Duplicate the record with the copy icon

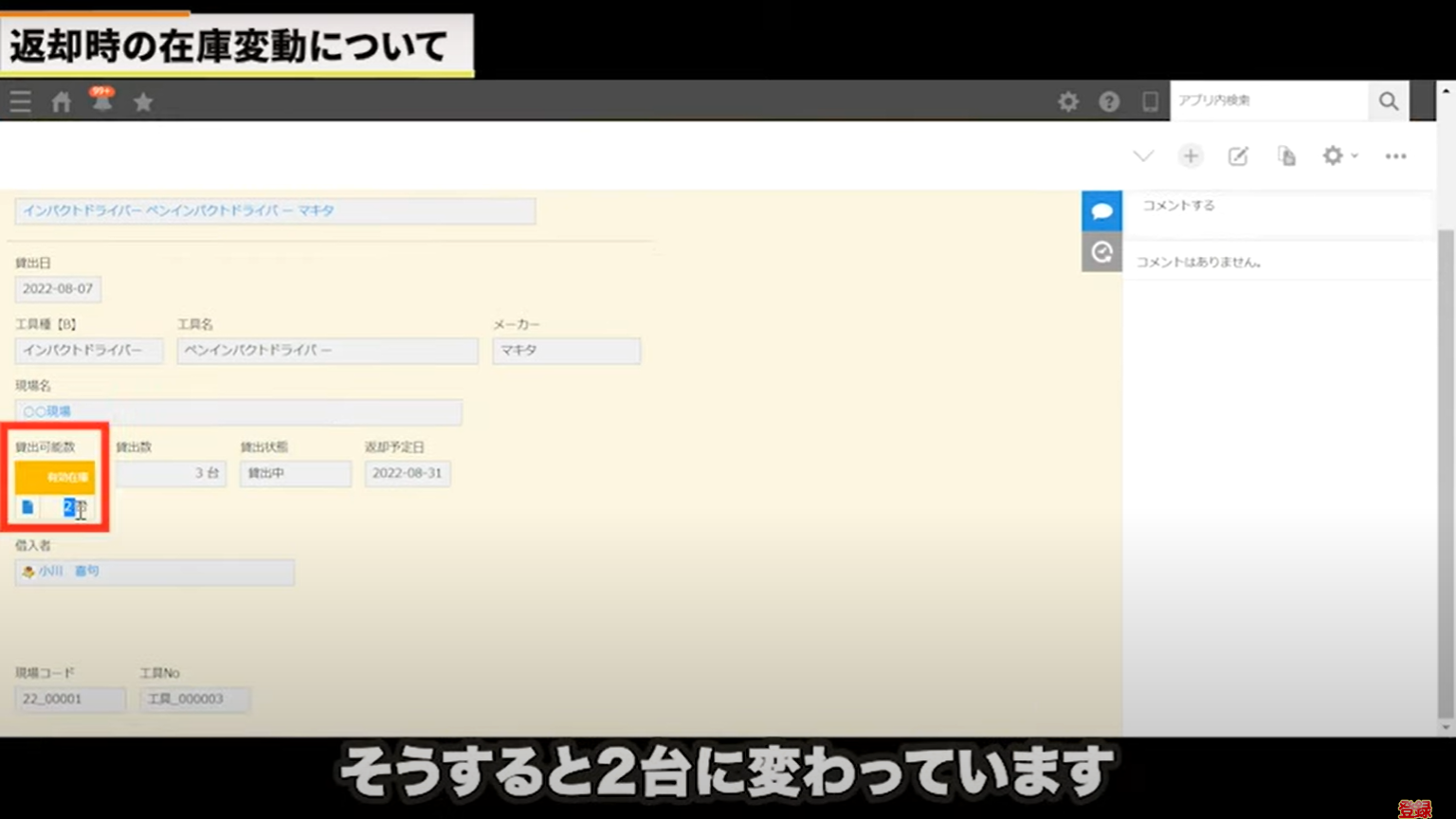click(x=1286, y=155)
